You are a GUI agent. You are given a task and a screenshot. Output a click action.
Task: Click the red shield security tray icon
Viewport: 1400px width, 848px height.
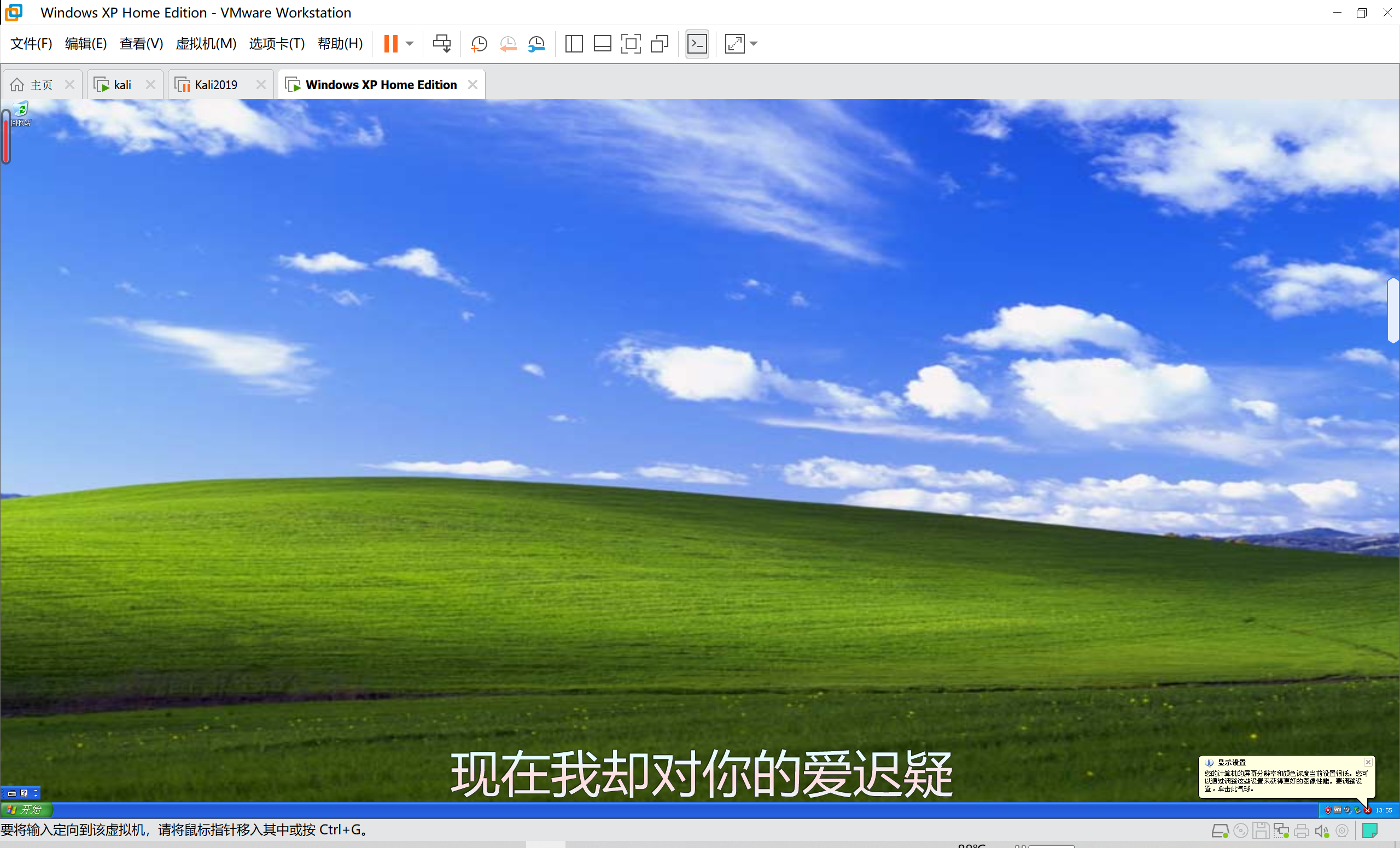click(1328, 810)
